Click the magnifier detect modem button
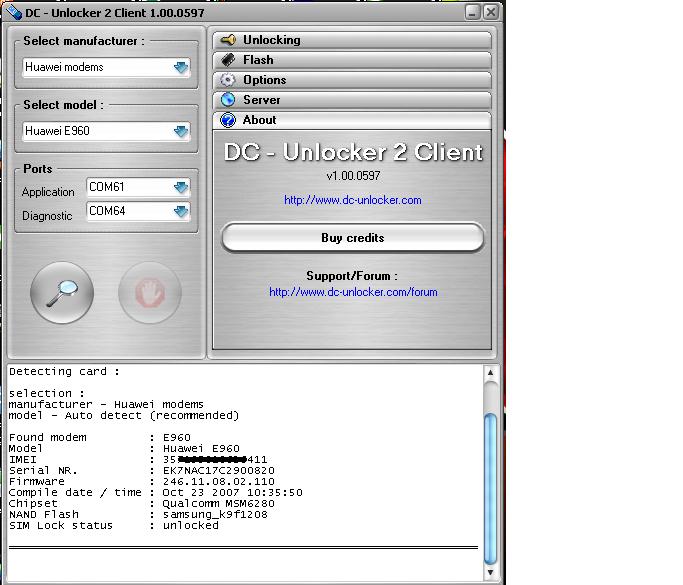 (62, 292)
